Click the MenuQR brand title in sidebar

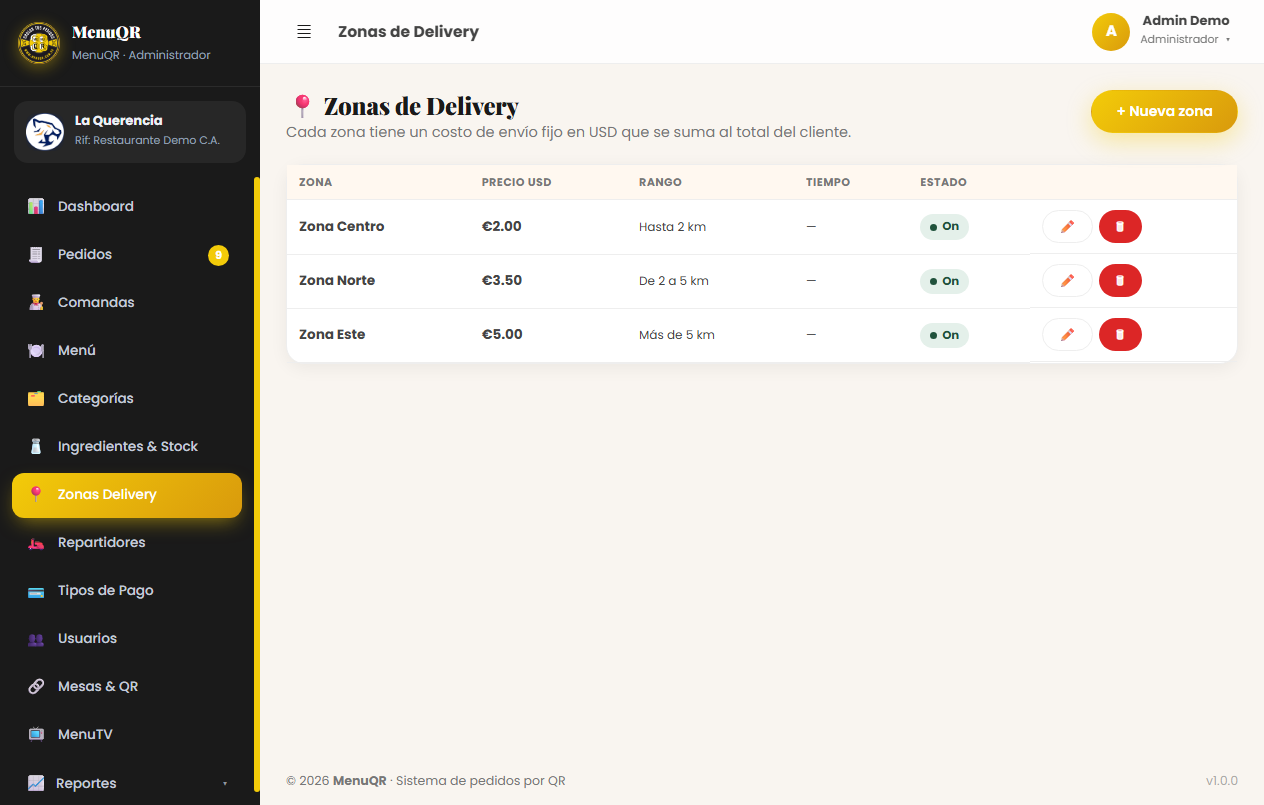pyautogui.click(x=106, y=32)
